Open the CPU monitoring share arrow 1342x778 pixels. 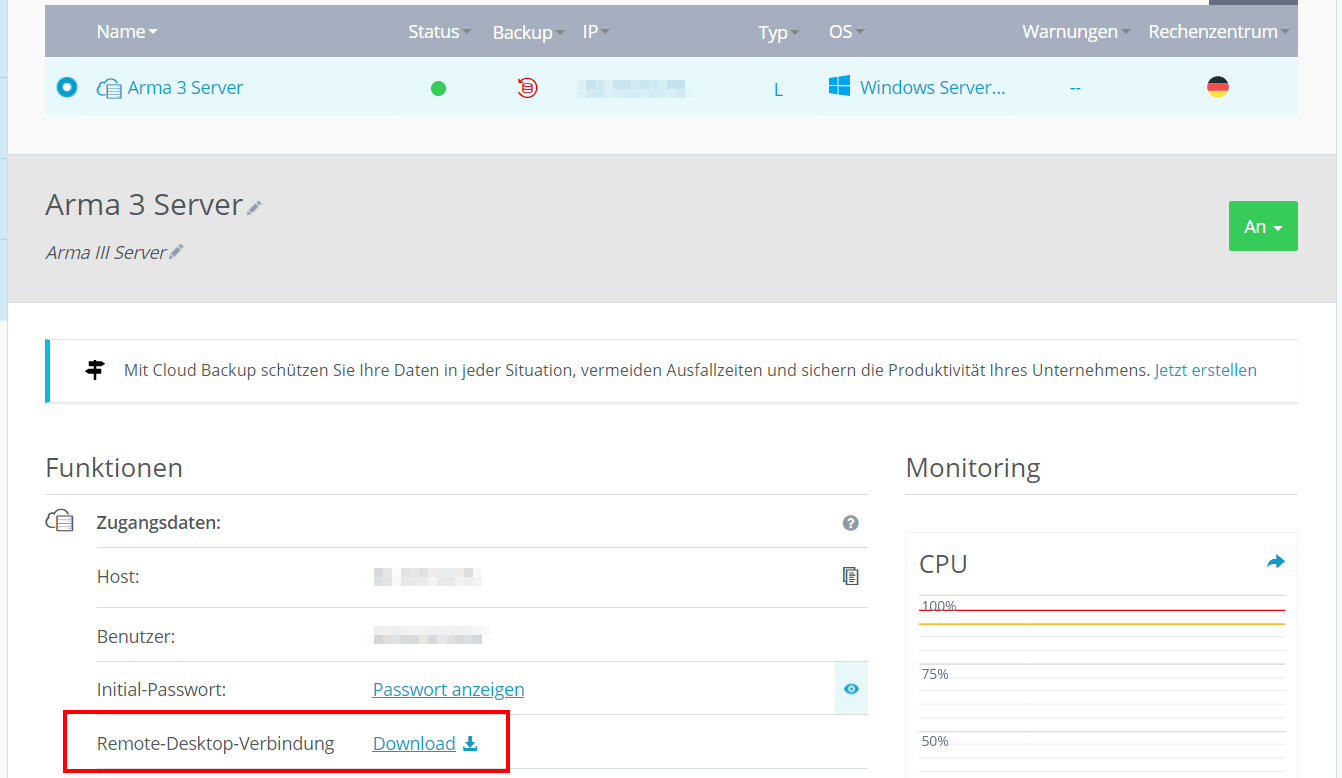[x=1275, y=562]
